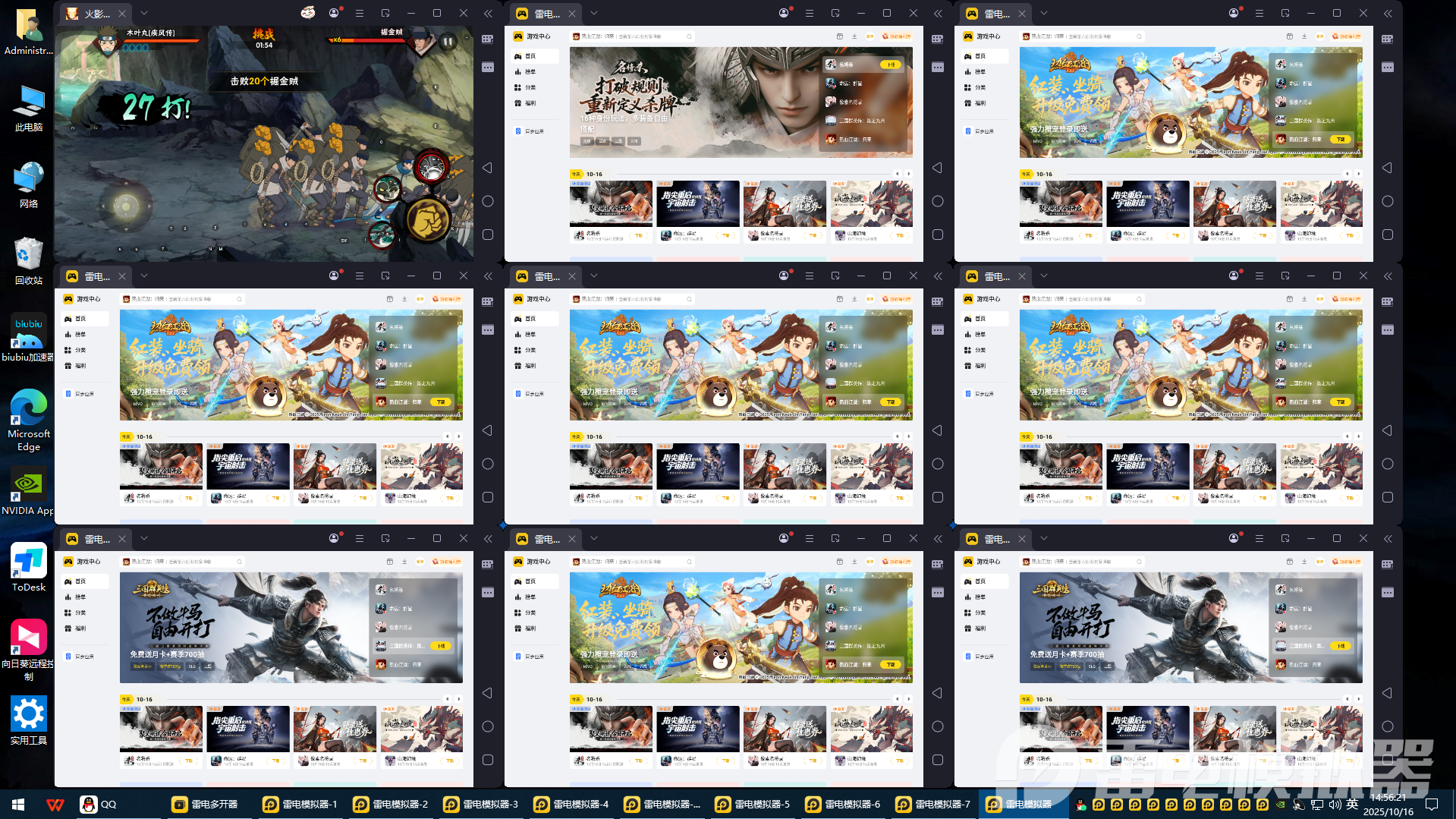Click the taskbar clock showing 14:56:21
1456x819 pixels.
click(1388, 805)
